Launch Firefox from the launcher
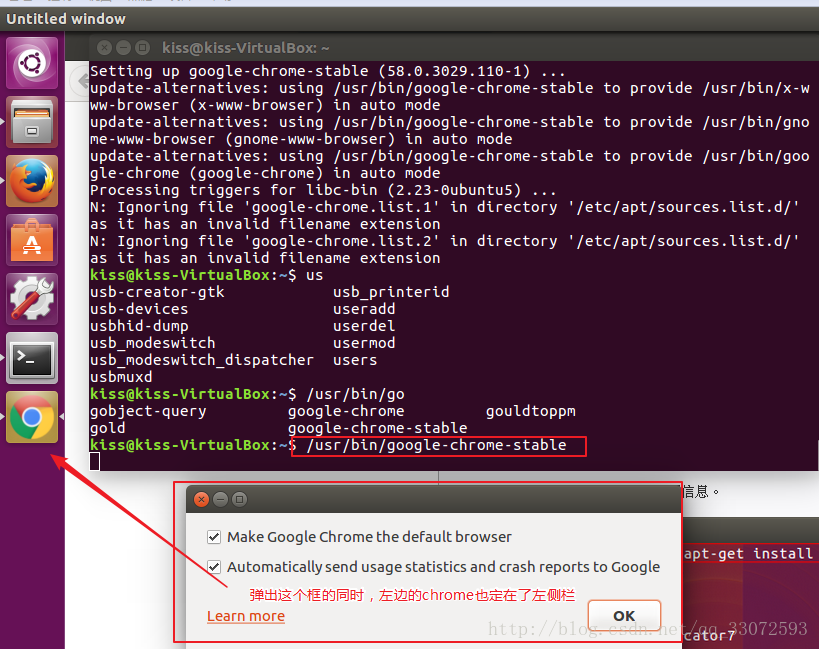 pos(32,181)
